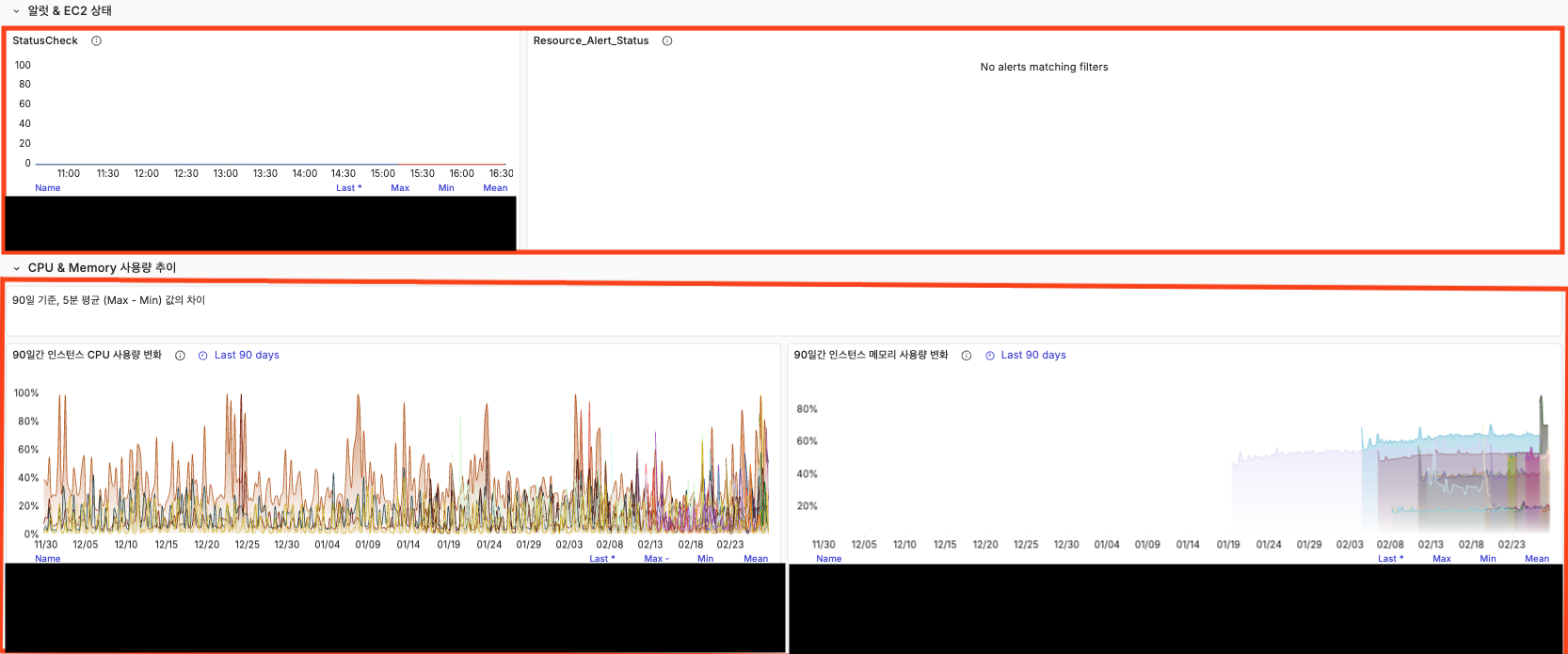Click the 90일 기준 text description panel

tap(108, 301)
